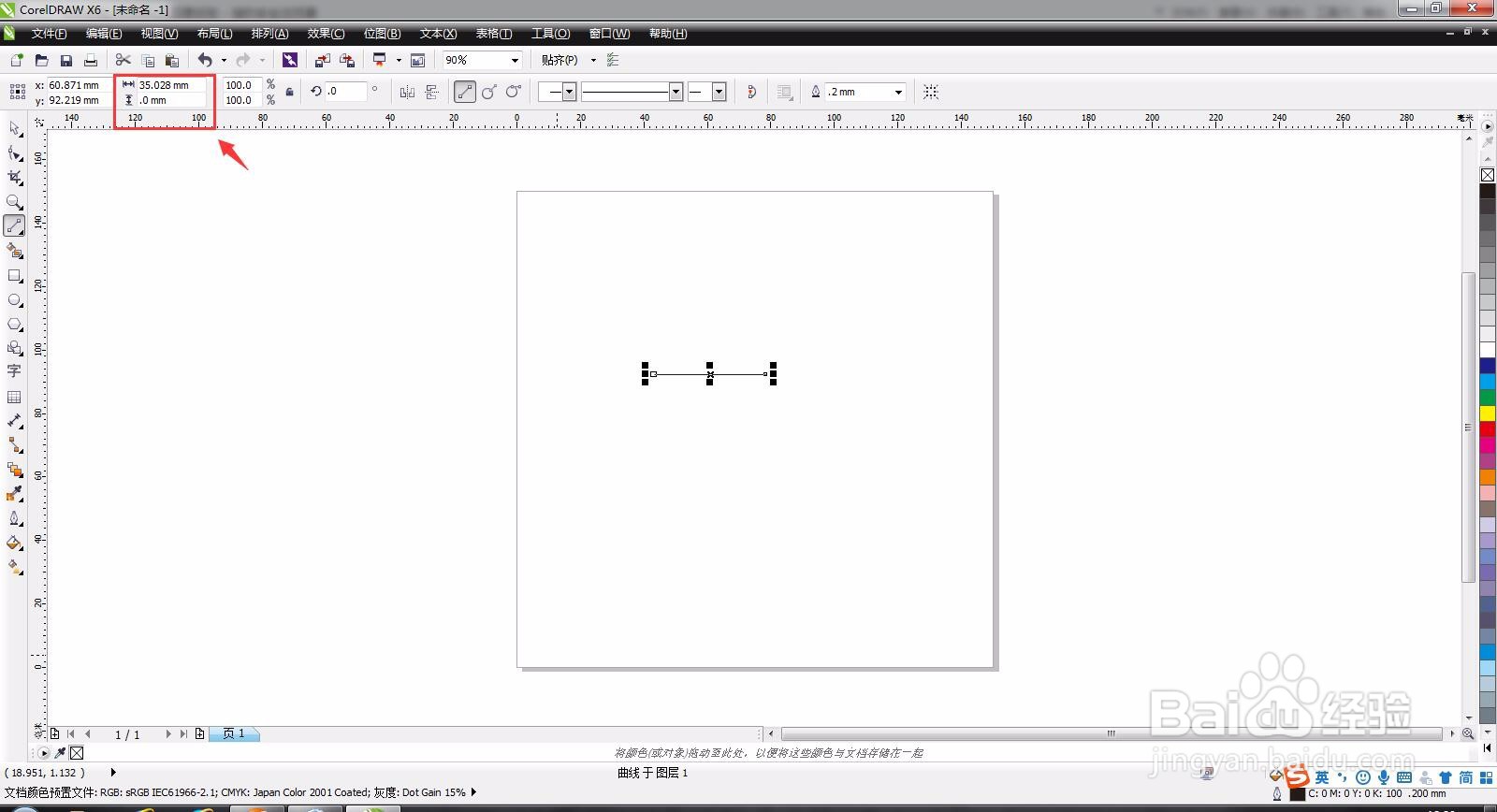Toggle the bounding box icon on the property bar
Image resolution: width=1497 pixels, height=812 pixels.
(931, 92)
